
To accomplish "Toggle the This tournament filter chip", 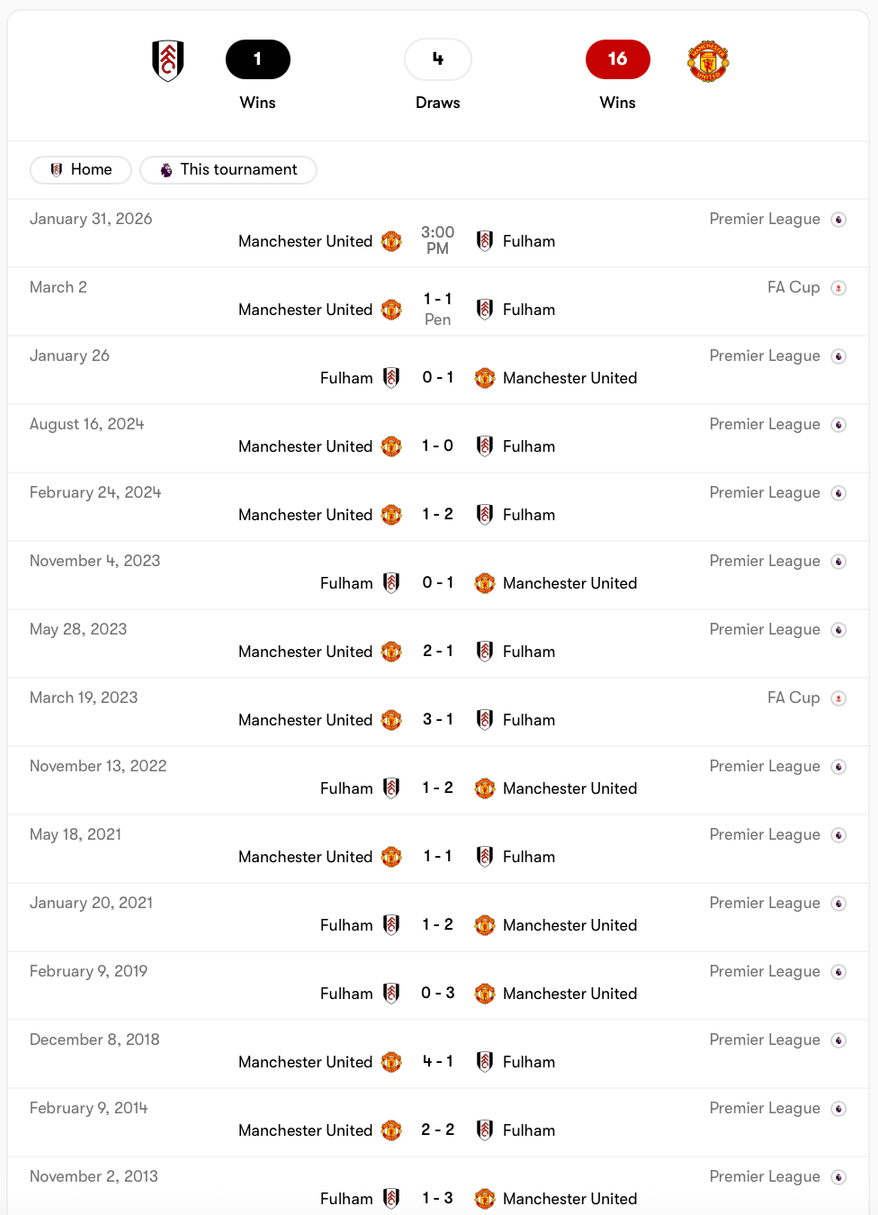I will 228,170.
